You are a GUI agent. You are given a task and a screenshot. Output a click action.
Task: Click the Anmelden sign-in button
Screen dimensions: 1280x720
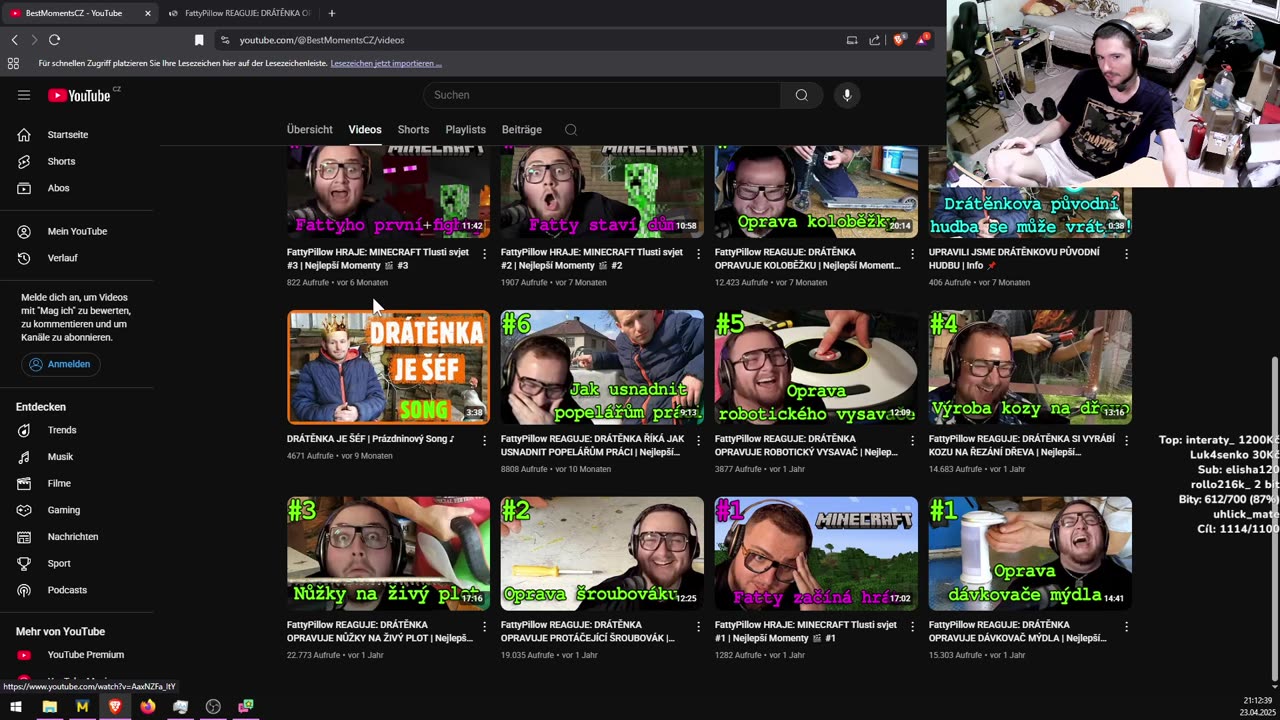pos(61,364)
